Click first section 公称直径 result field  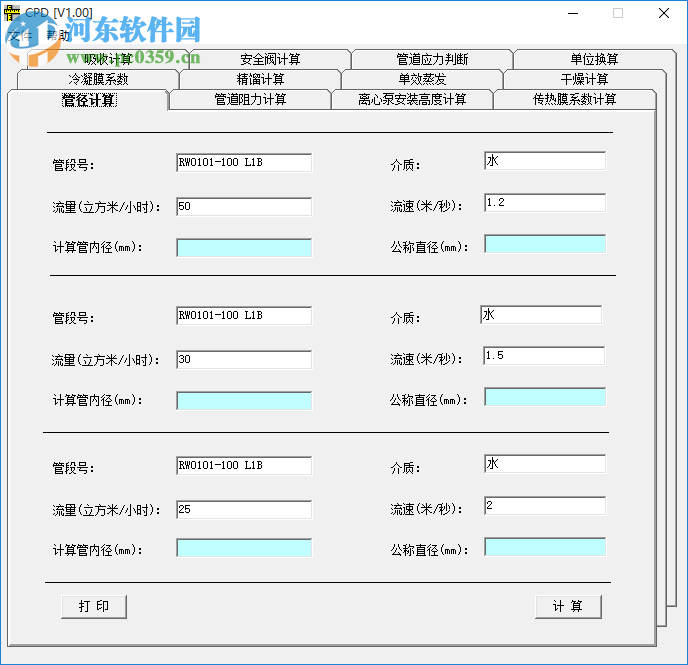pyautogui.click(x=545, y=244)
